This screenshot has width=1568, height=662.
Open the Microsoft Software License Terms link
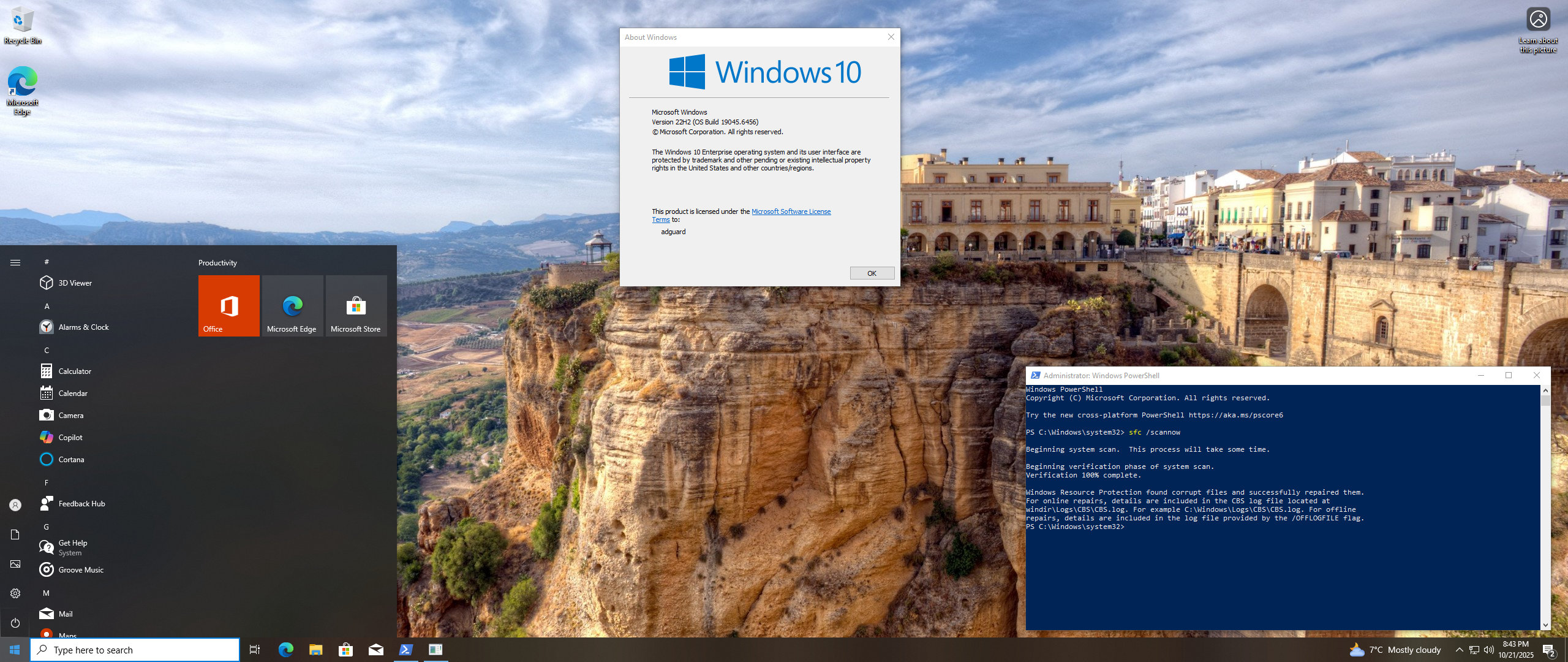click(791, 211)
